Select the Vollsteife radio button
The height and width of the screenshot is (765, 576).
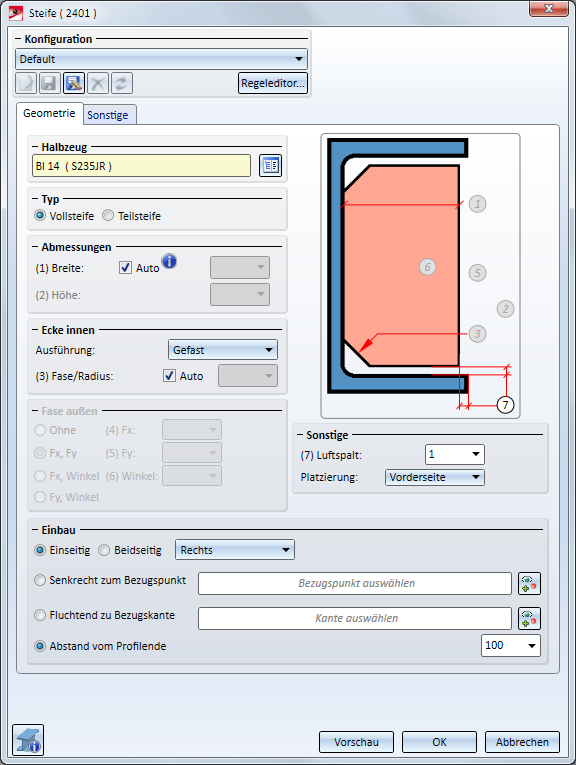(40, 216)
